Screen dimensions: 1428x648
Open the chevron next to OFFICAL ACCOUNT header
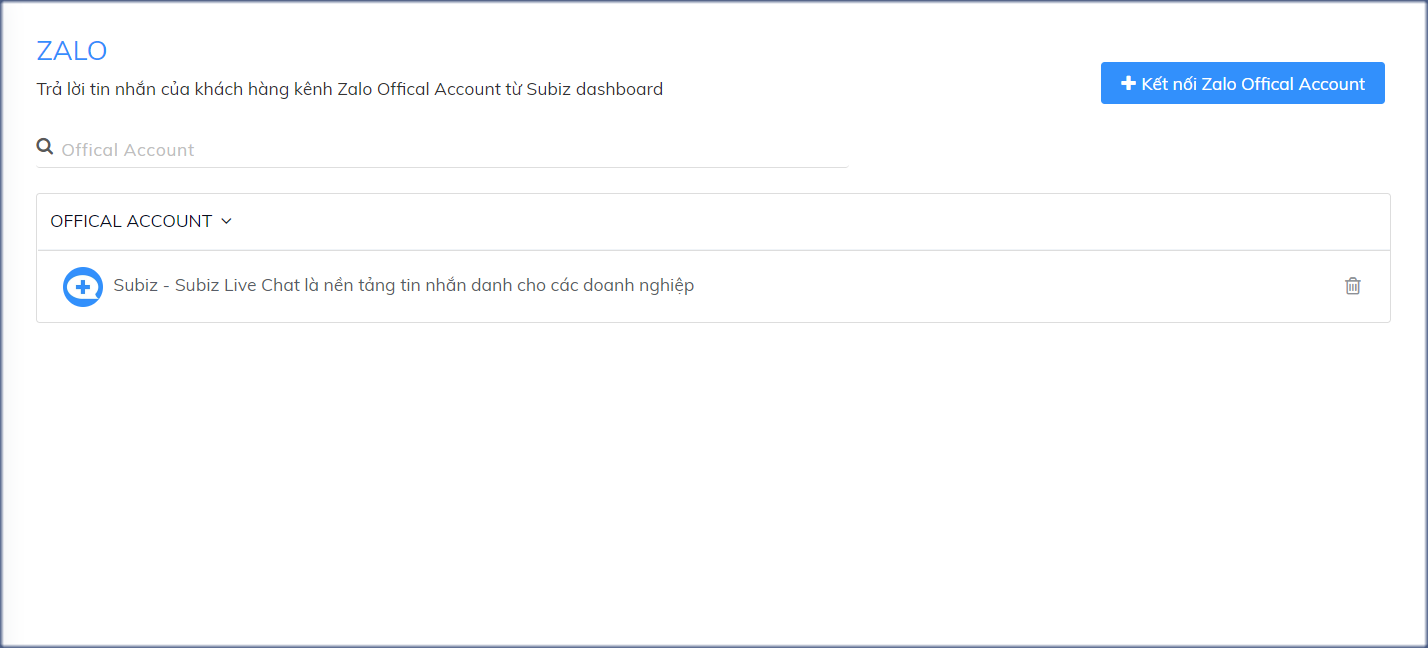click(x=227, y=221)
